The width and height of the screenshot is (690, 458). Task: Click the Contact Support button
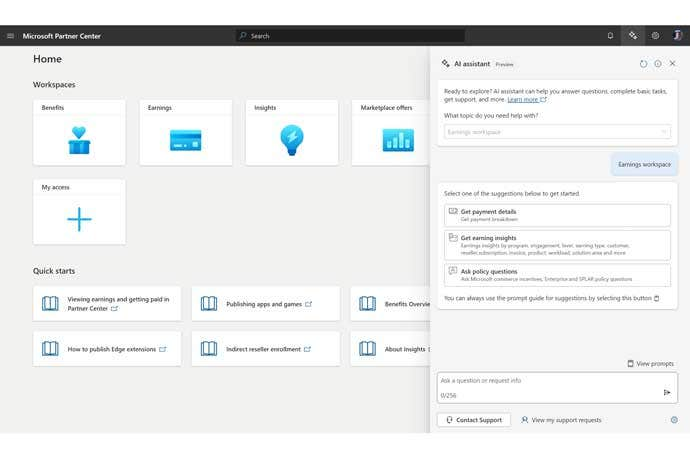[474, 420]
